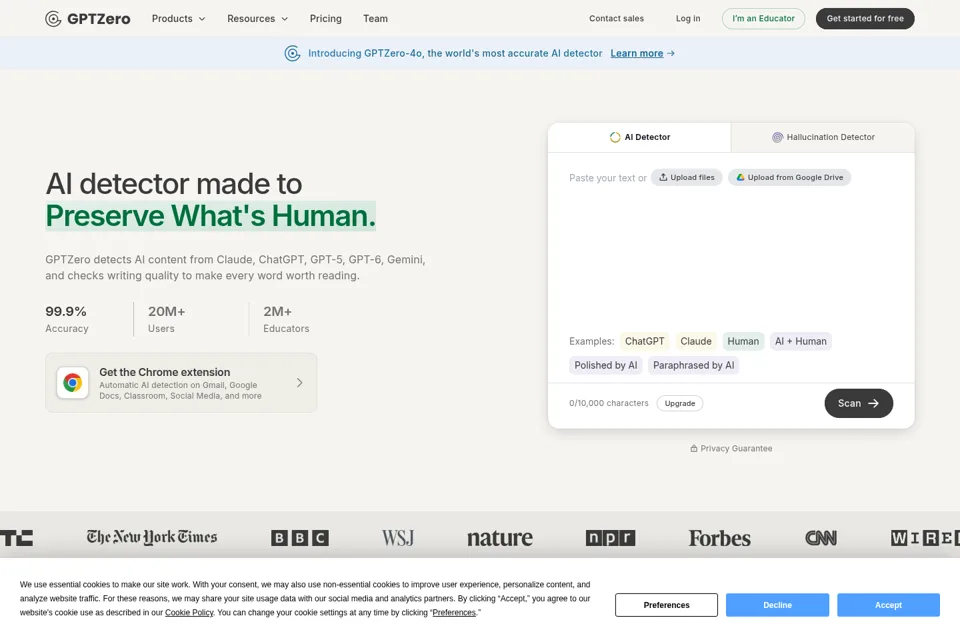
Task: Click the Privacy Guarantee lock icon
Action: (x=694, y=448)
